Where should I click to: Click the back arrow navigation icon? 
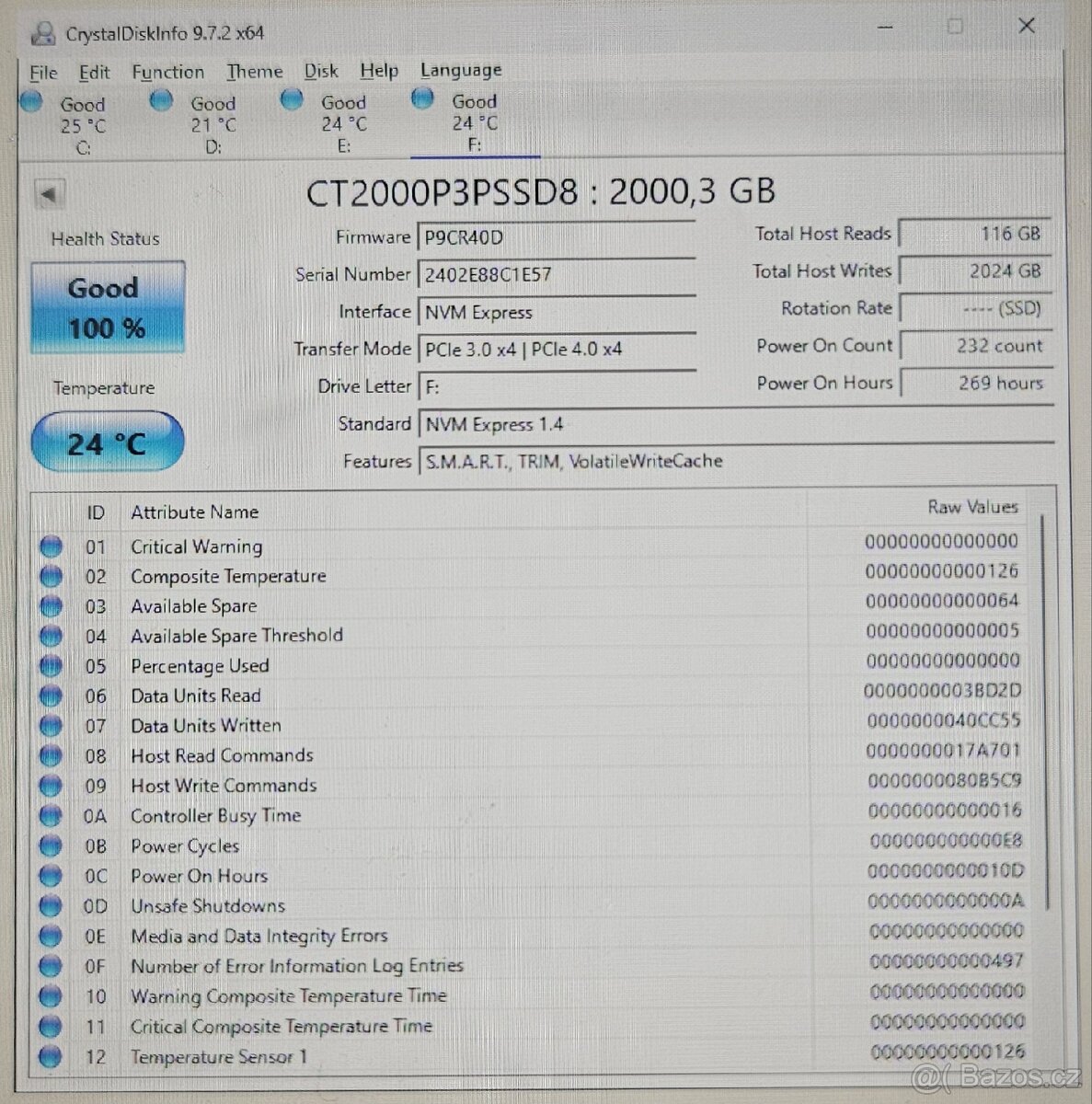(51, 193)
